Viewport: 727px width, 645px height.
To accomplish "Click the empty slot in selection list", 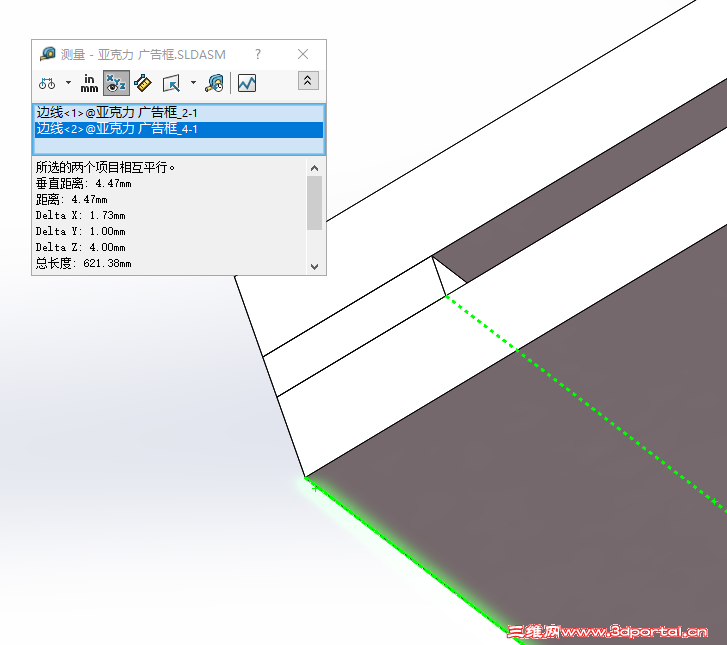I will pos(179,145).
